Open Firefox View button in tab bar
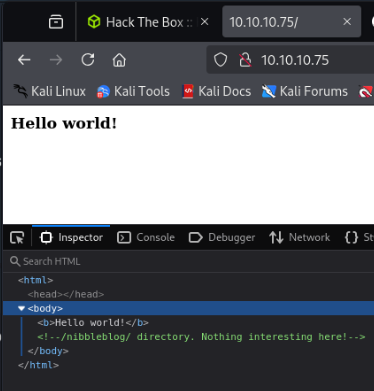The height and width of the screenshot is (391, 374). [56, 22]
